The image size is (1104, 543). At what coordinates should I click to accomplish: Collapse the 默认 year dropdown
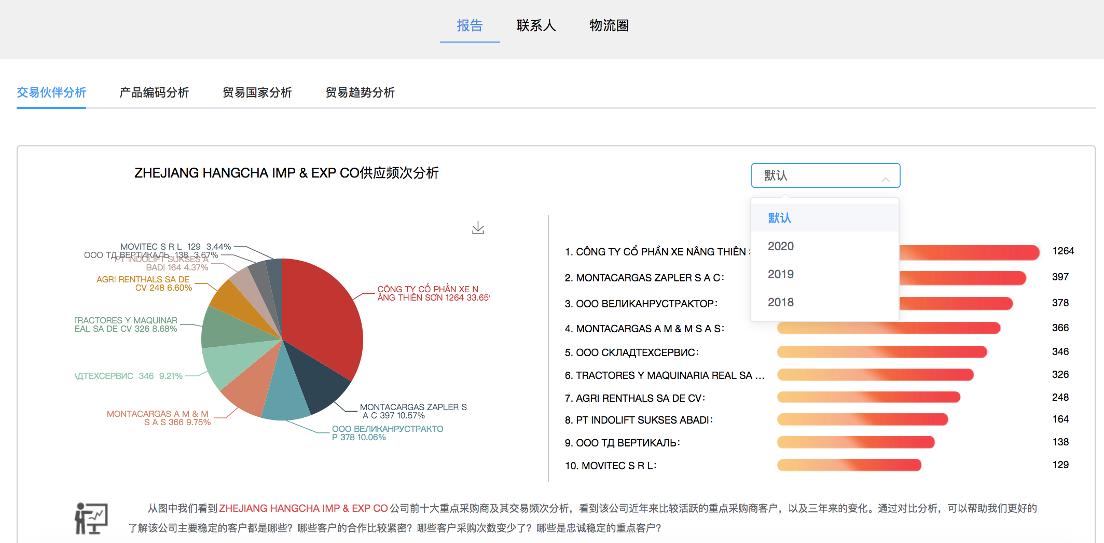pyautogui.click(x=825, y=176)
